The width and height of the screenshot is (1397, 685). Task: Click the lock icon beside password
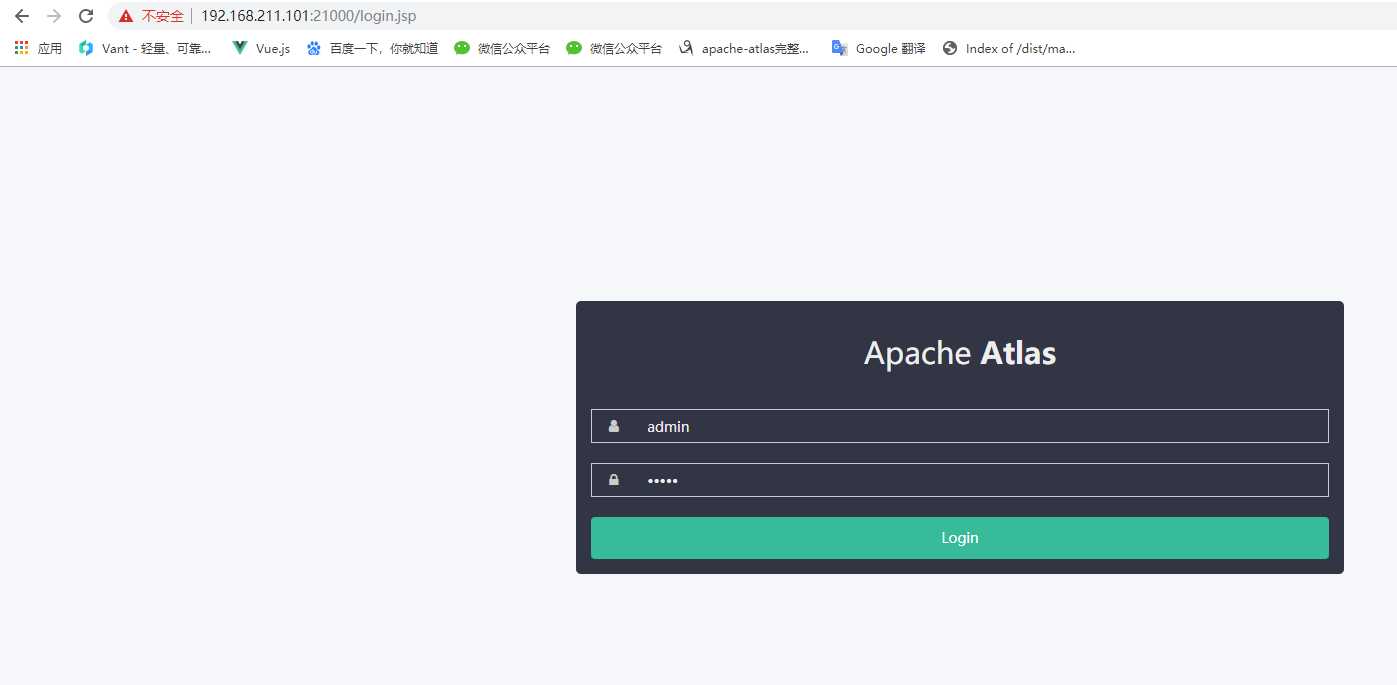(614, 480)
